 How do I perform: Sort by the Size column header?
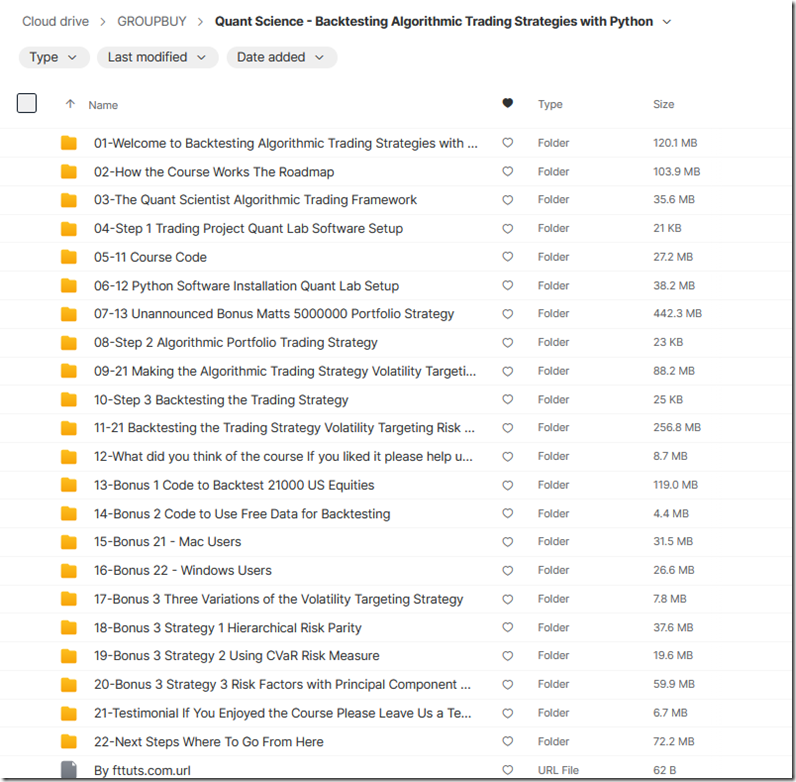[x=663, y=104]
